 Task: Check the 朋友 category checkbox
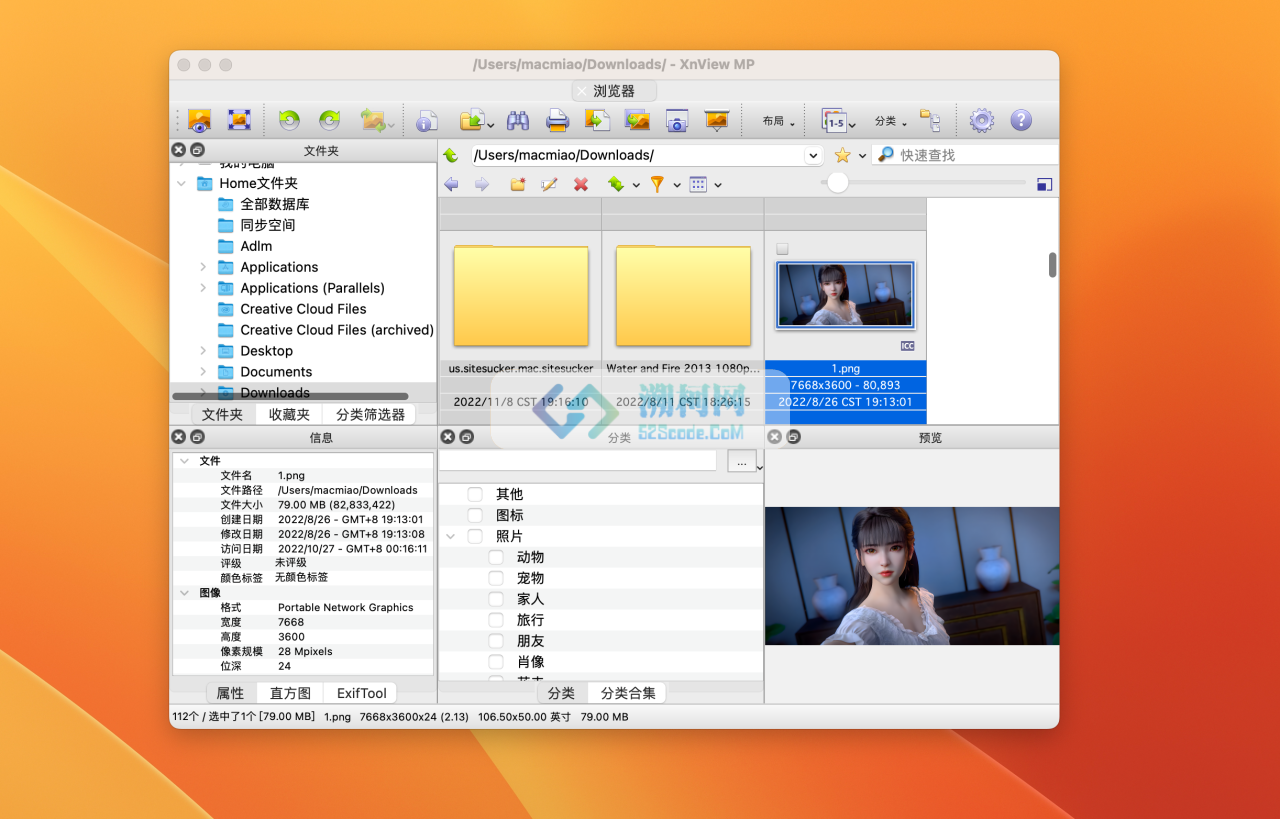click(496, 641)
